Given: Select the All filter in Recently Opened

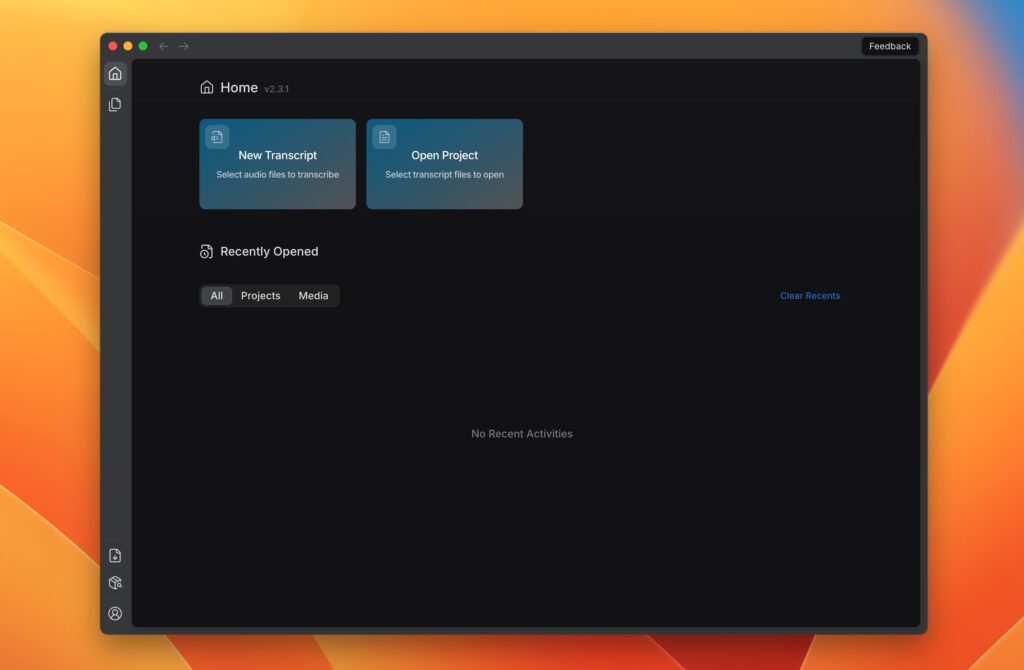Looking at the screenshot, I should (x=216, y=295).
